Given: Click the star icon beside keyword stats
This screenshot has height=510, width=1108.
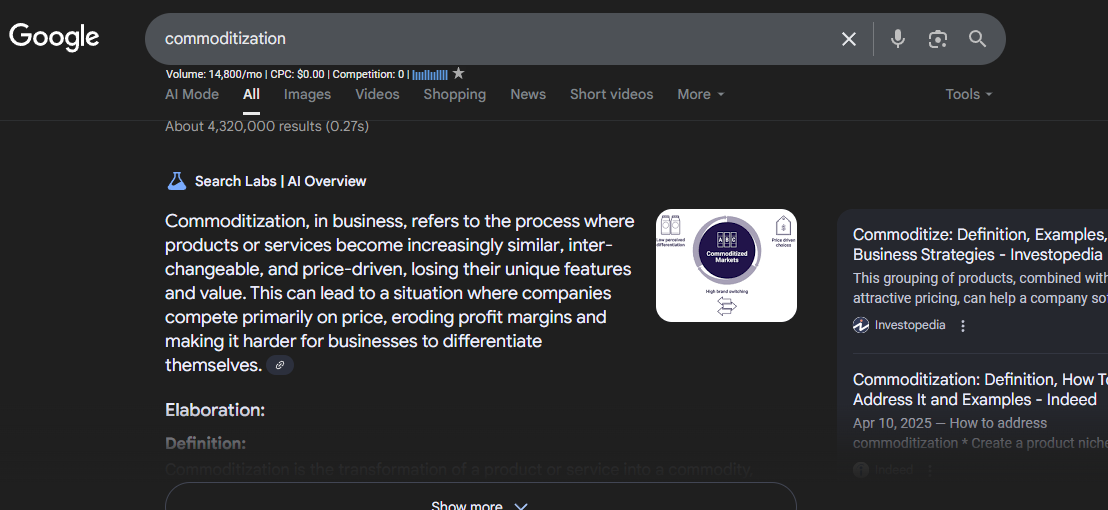Looking at the screenshot, I should (x=458, y=74).
